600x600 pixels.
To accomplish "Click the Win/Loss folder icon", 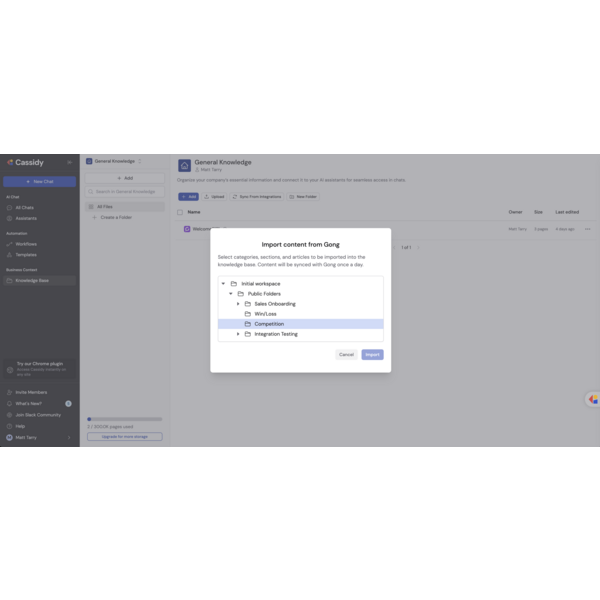I will 247,314.
